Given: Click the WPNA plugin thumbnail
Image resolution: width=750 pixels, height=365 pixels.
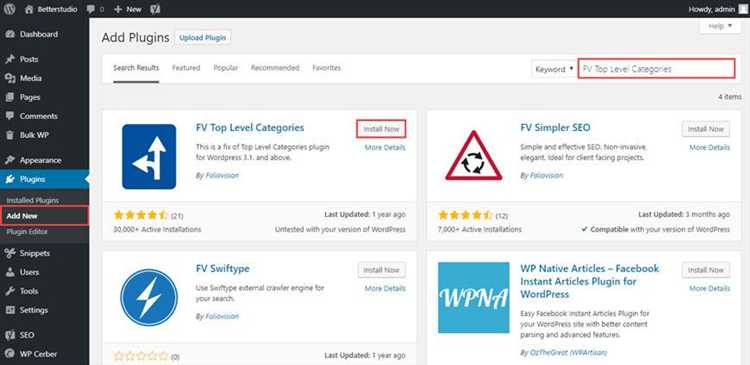Looking at the screenshot, I should [x=474, y=298].
